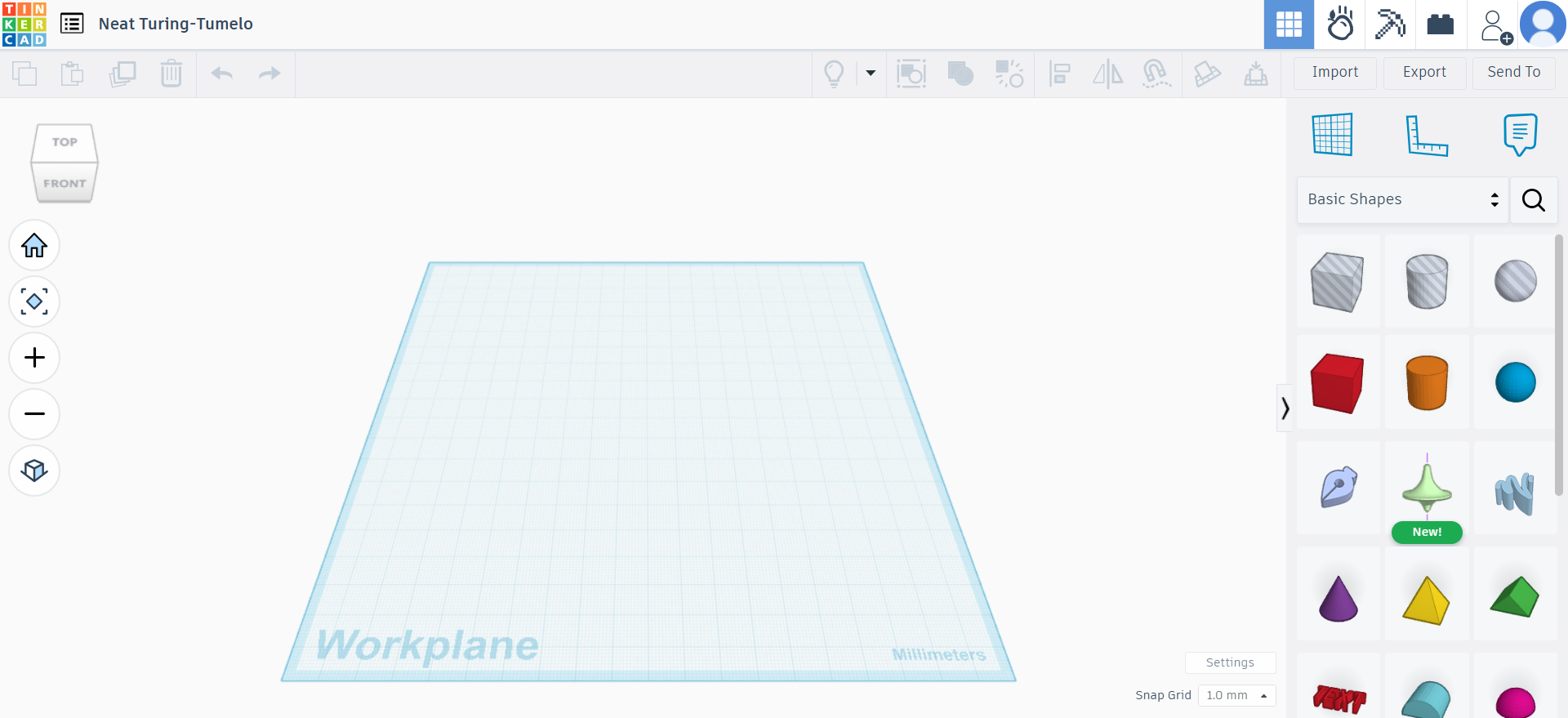
Task: Select the blue Sphere shape
Action: pos(1515,382)
